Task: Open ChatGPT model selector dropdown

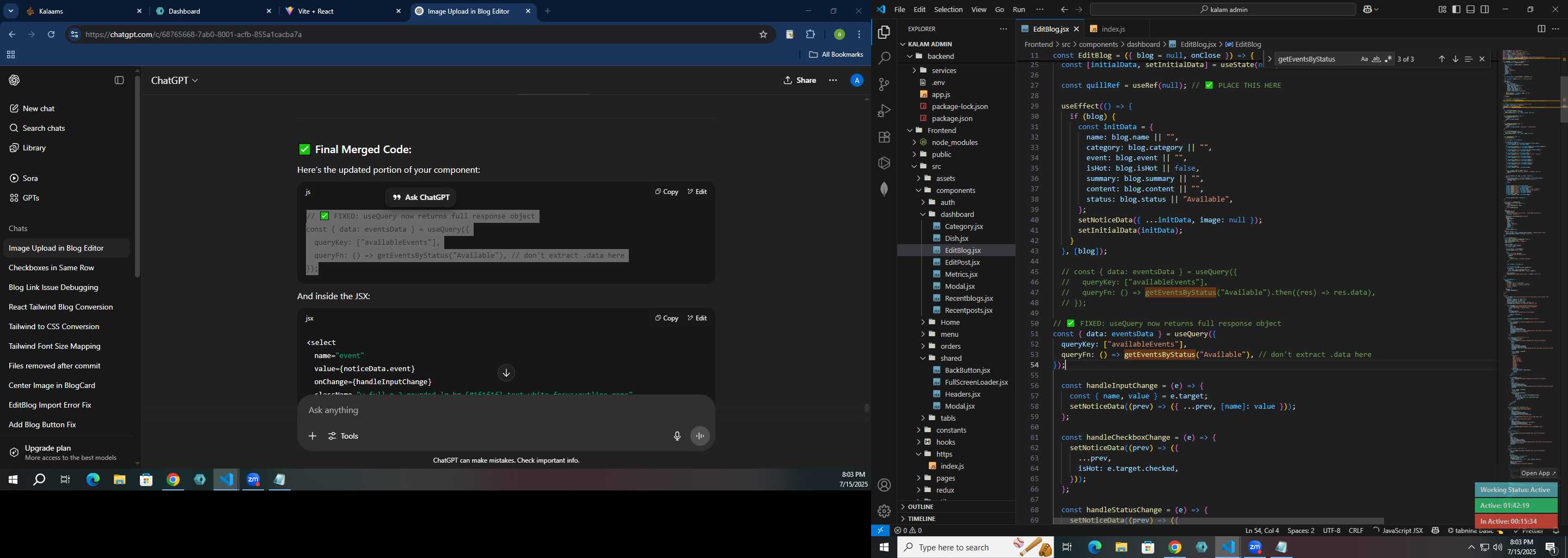Action: (175, 81)
